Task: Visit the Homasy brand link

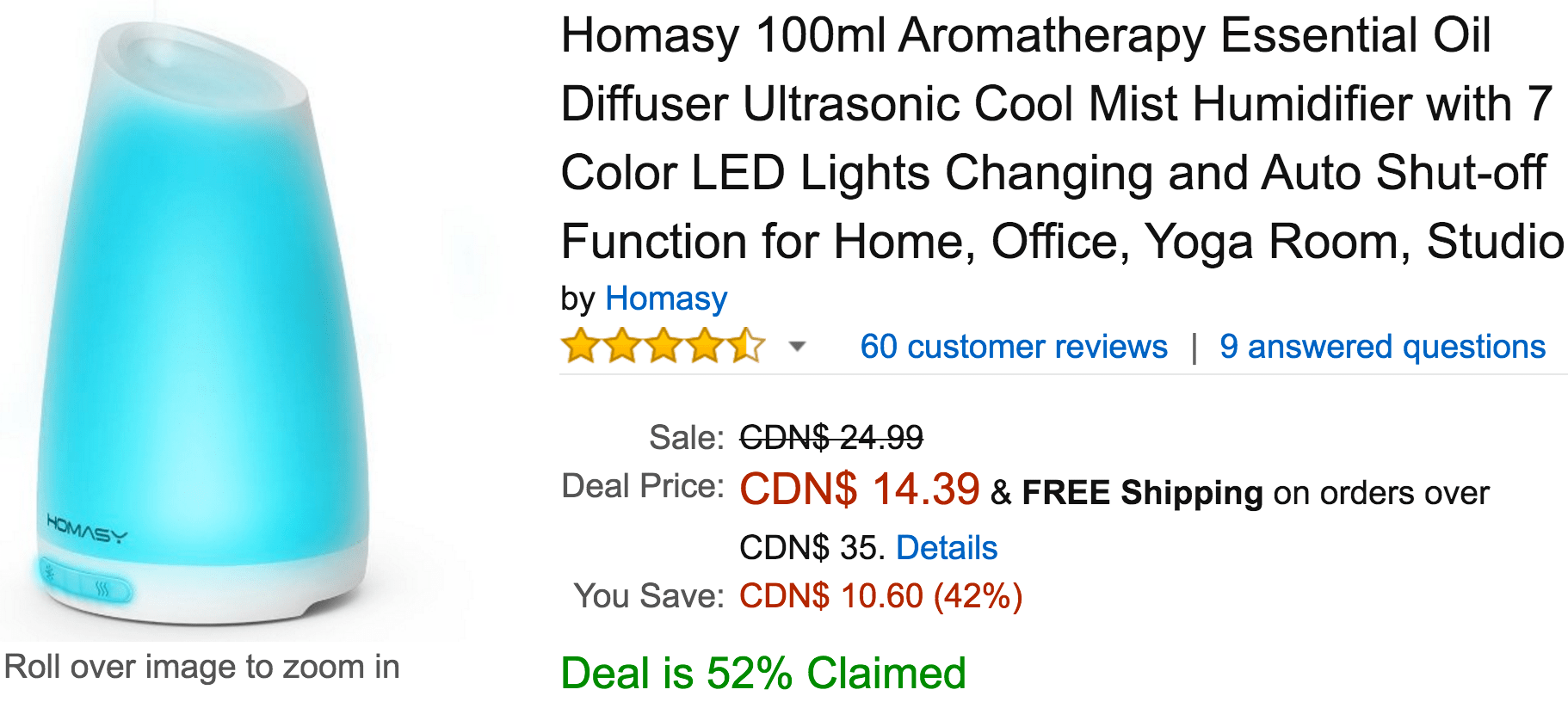Action: pyautogui.click(x=666, y=299)
